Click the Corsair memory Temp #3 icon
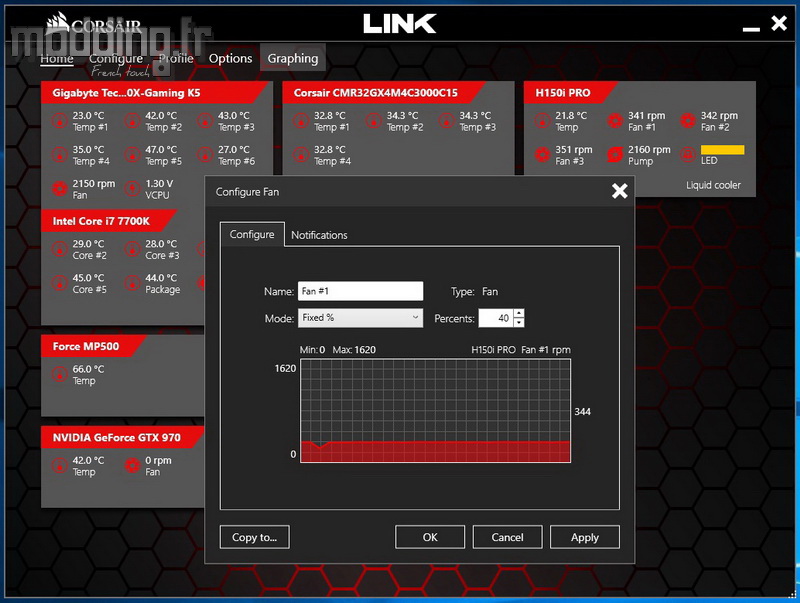Screen dimensions: 800x603 (446, 121)
